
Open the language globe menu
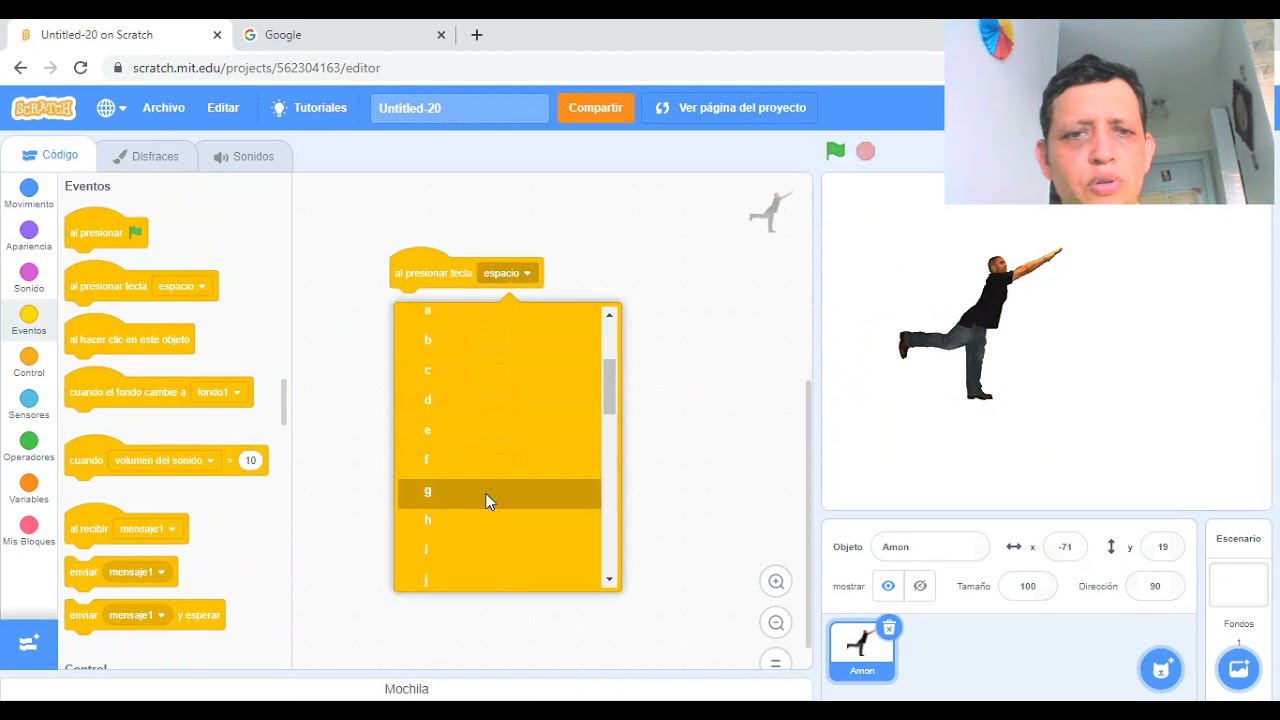(111, 108)
